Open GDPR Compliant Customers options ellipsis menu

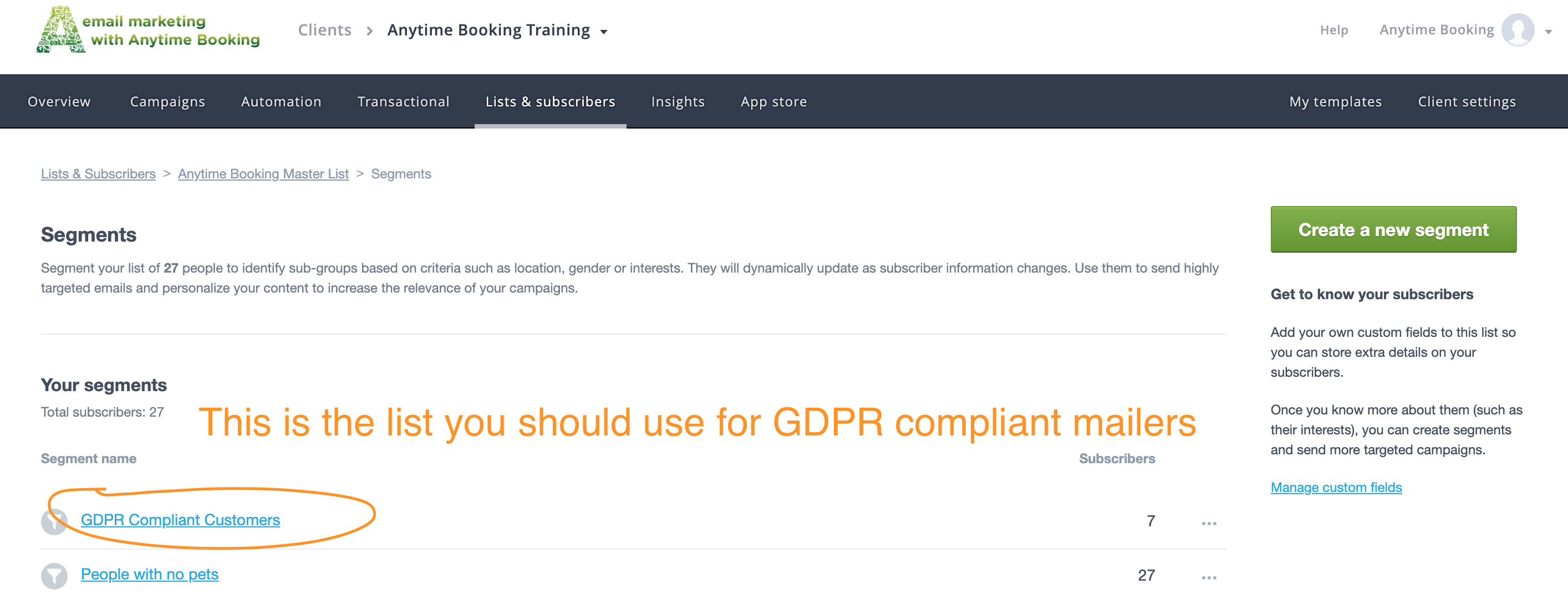click(x=1209, y=523)
